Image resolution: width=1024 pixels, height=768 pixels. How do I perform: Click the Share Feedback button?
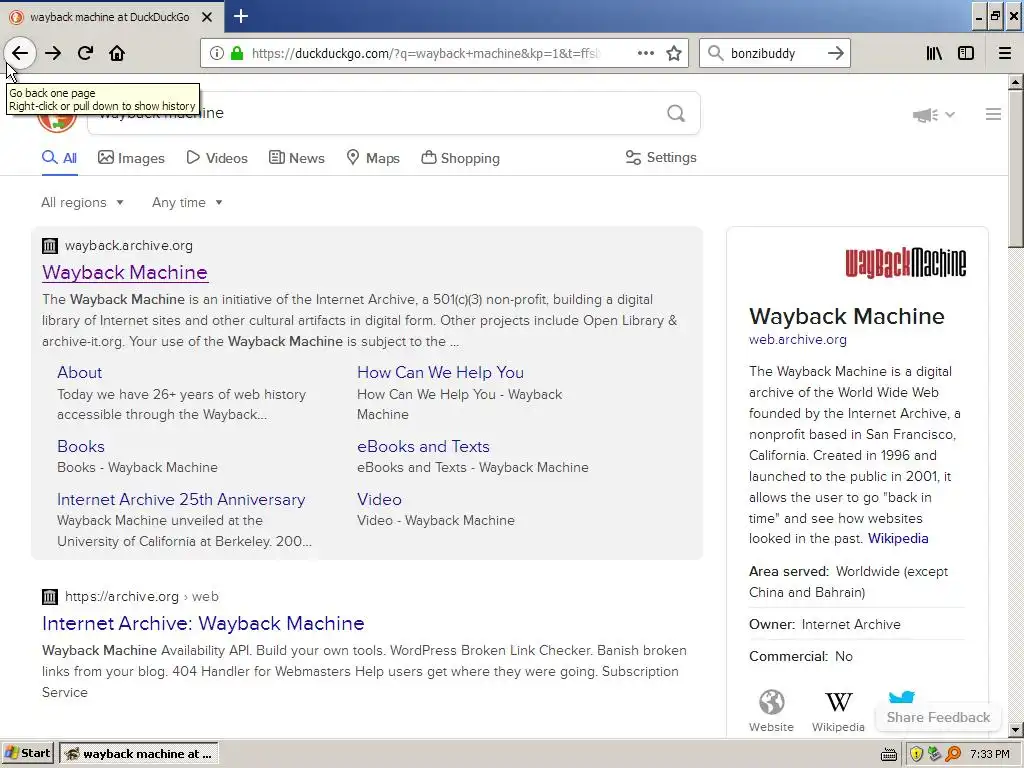click(938, 717)
